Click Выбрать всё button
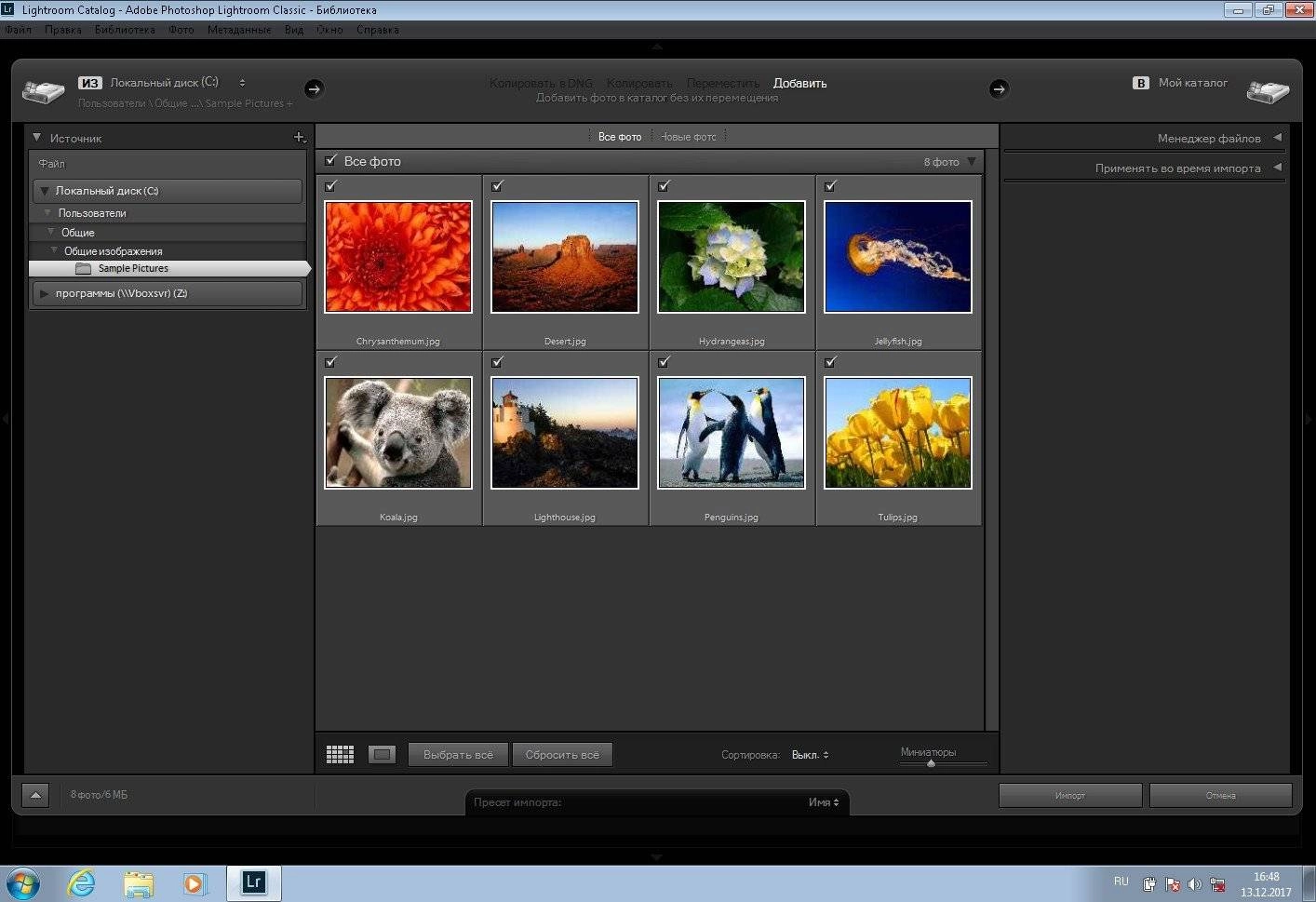Image resolution: width=1316 pixels, height=902 pixels. [458, 755]
